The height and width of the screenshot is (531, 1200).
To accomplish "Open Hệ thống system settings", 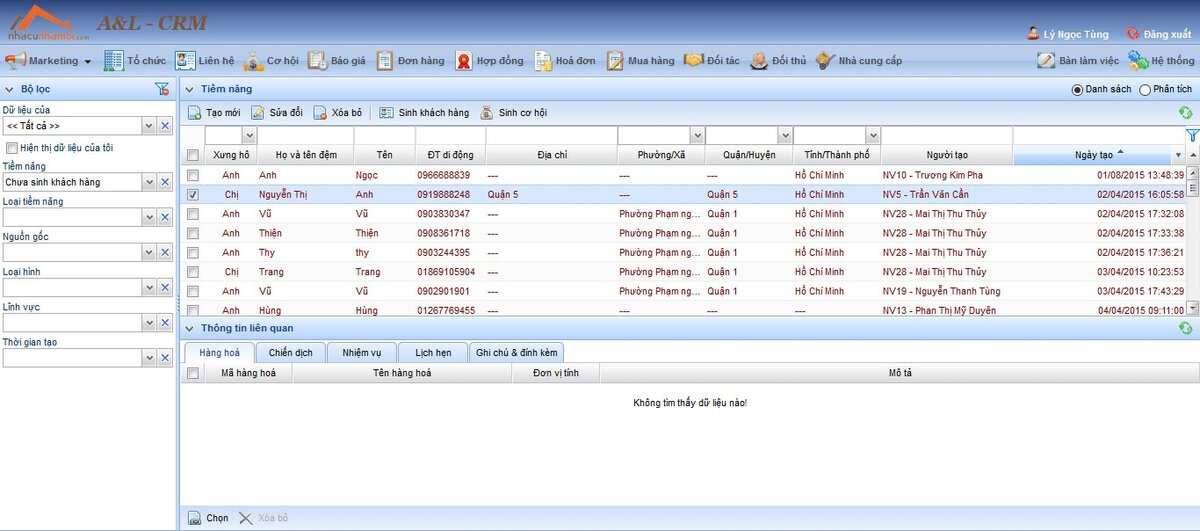I will point(1161,61).
